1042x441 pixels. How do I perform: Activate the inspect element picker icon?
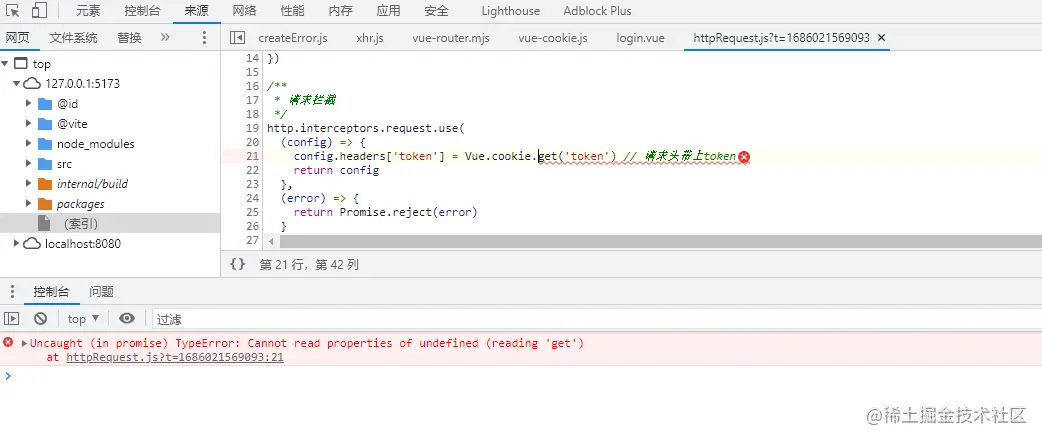pyautogui.click(x=13, y=11)
